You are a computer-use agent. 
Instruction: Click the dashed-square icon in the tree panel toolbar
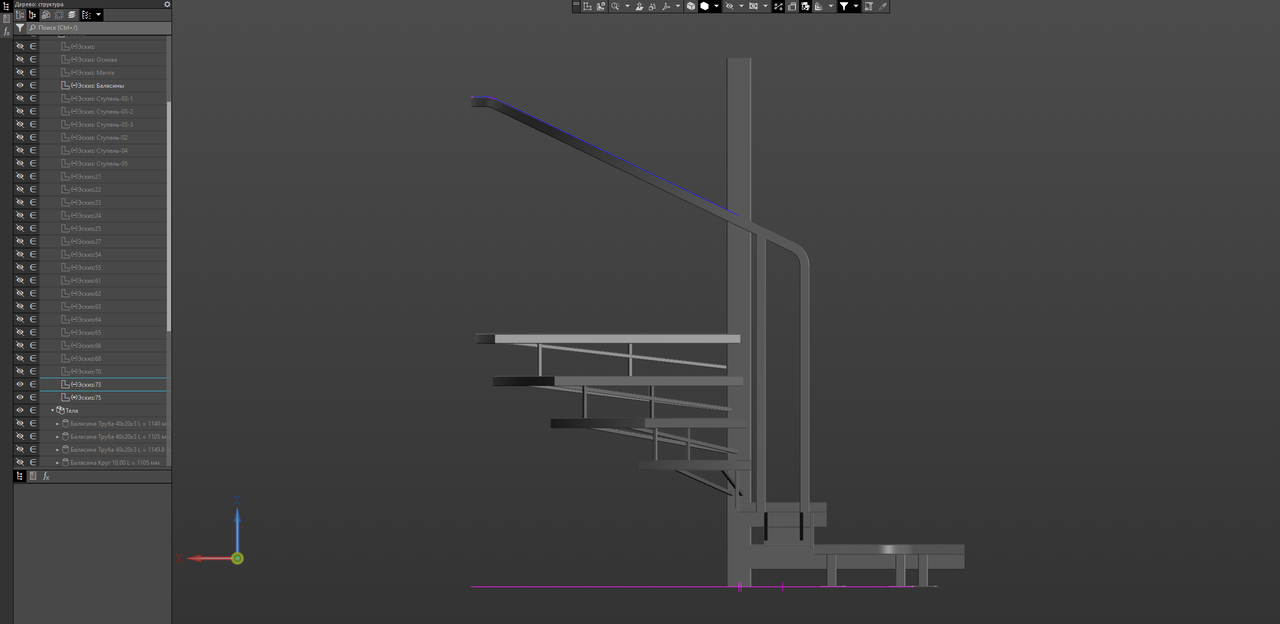(59, 15)
